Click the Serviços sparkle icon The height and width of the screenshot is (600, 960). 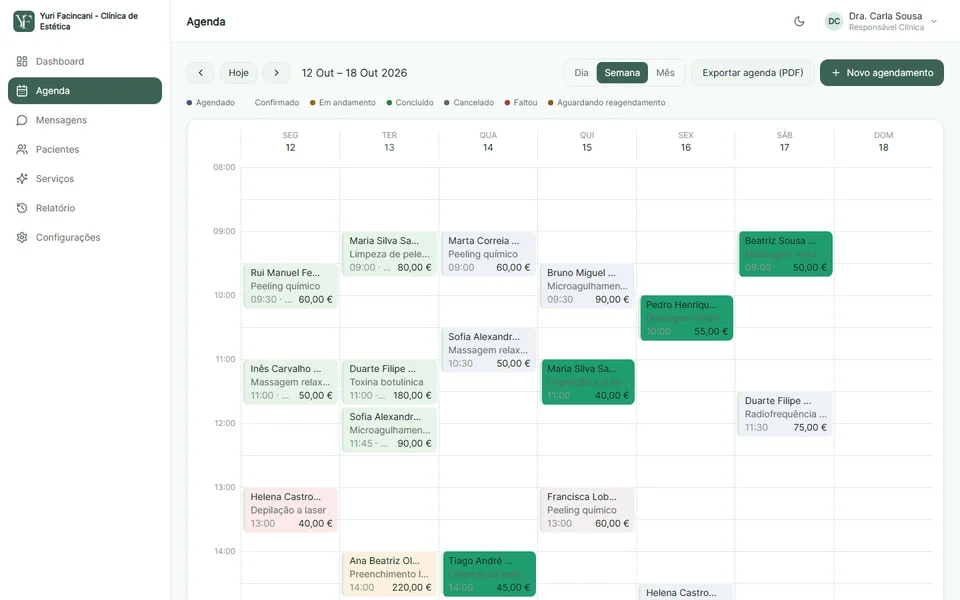(22, 179)
